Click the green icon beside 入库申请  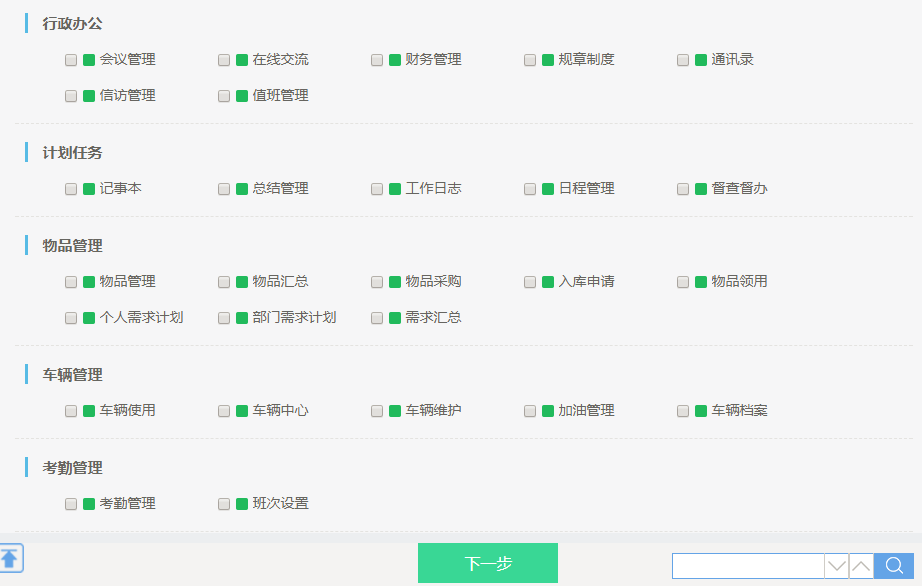(548, 282)
